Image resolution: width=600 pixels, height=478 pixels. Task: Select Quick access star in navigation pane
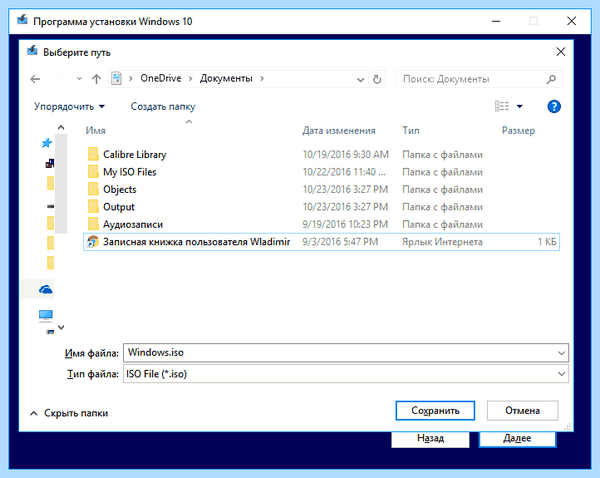click(47, 143)
